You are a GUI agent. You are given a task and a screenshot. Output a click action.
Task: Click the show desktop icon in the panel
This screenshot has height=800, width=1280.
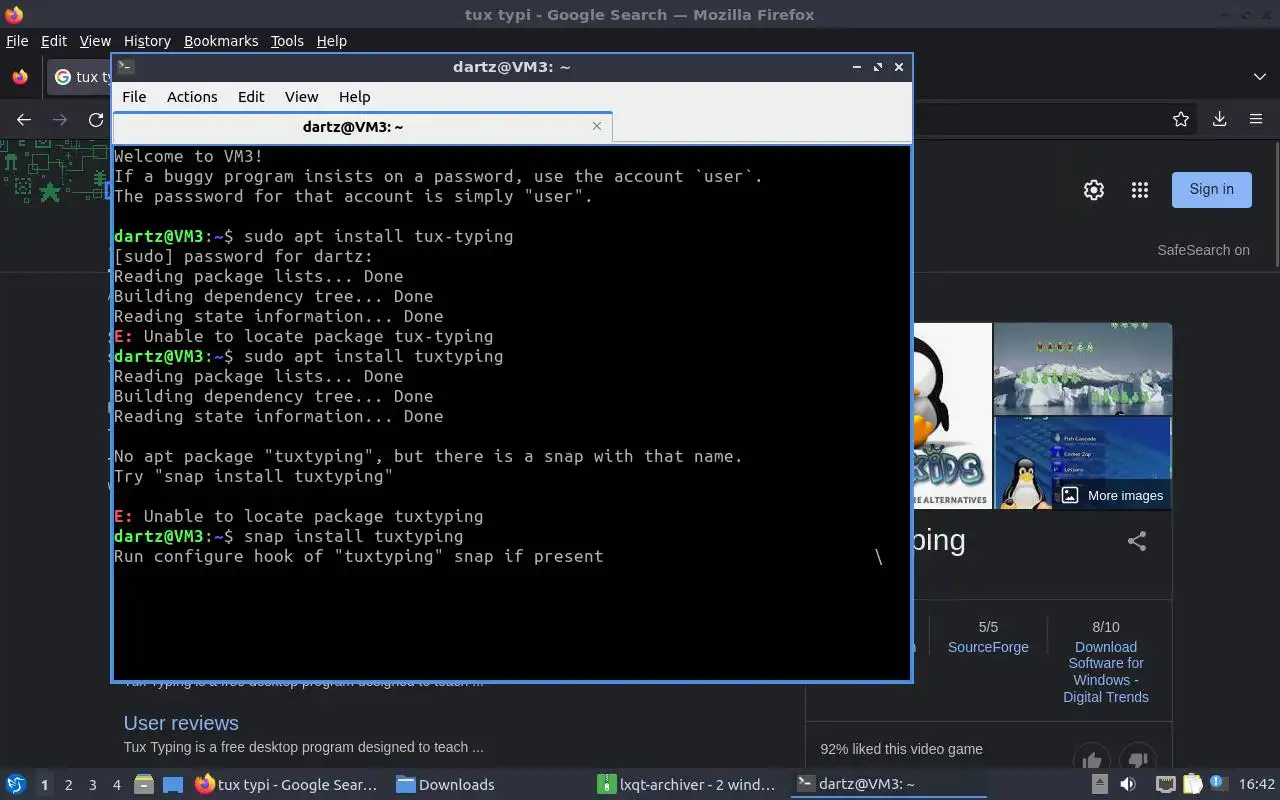tap(173, 785)
